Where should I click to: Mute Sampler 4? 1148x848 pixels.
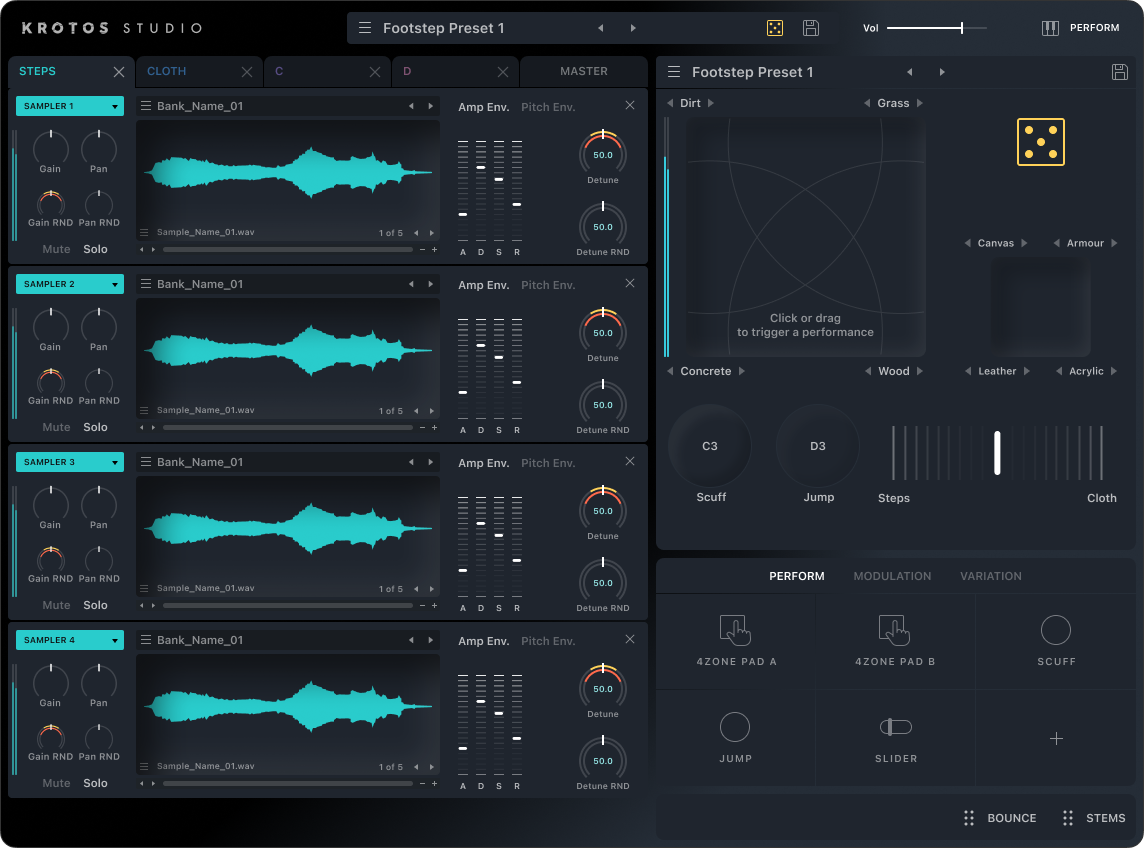(56, 783)
